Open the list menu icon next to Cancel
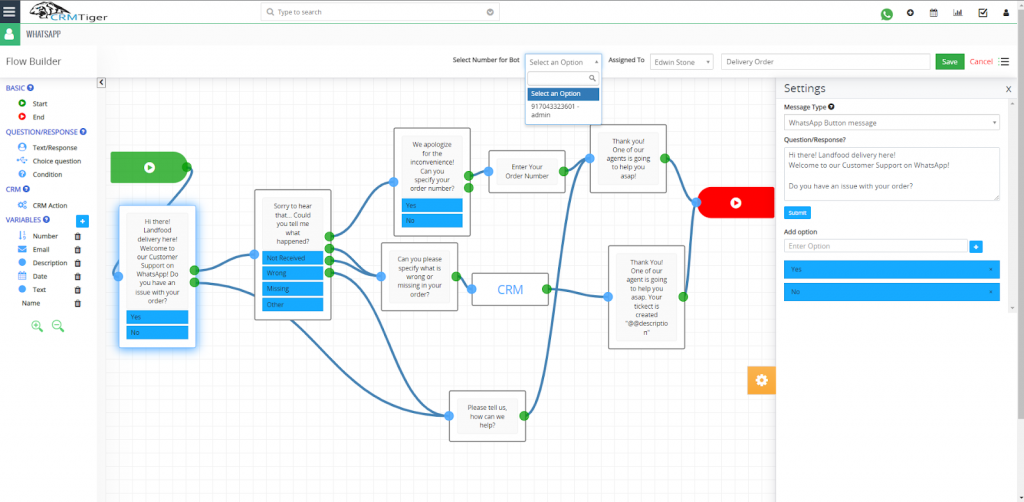The image size is (1024, 502). tap(1004, 61)
